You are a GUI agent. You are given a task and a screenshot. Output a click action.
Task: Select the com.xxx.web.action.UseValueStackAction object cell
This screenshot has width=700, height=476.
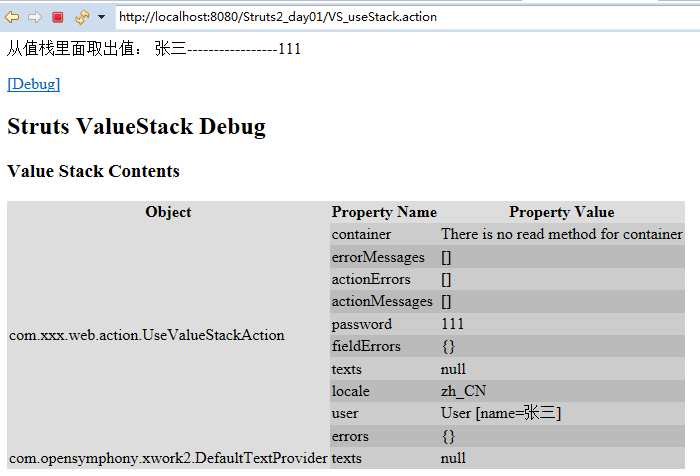[x=168, y=335]
